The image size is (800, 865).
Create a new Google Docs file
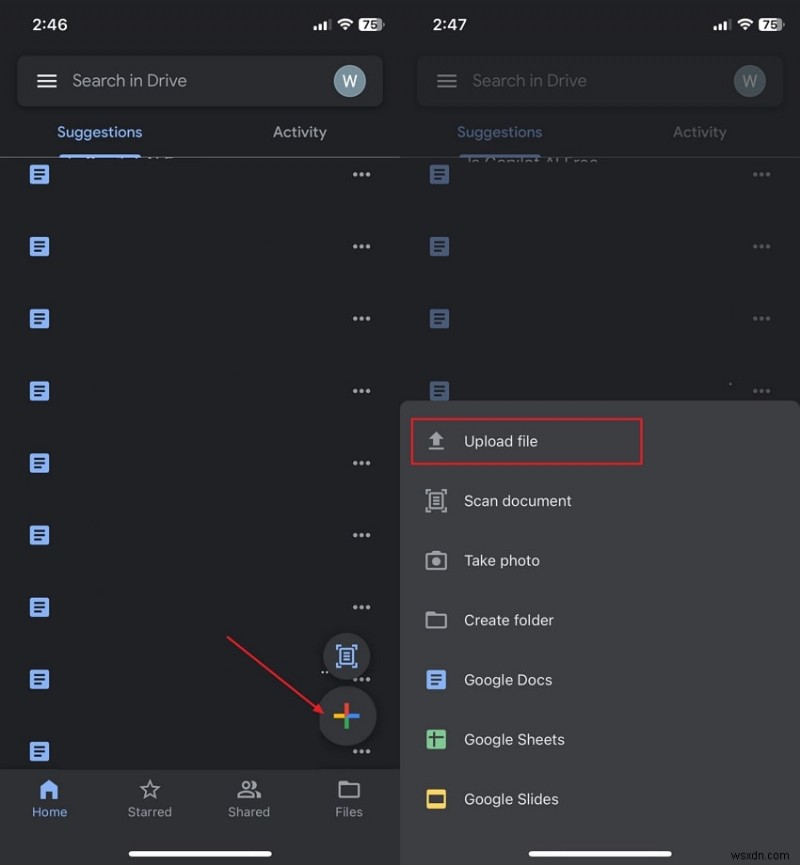[600, 680]
